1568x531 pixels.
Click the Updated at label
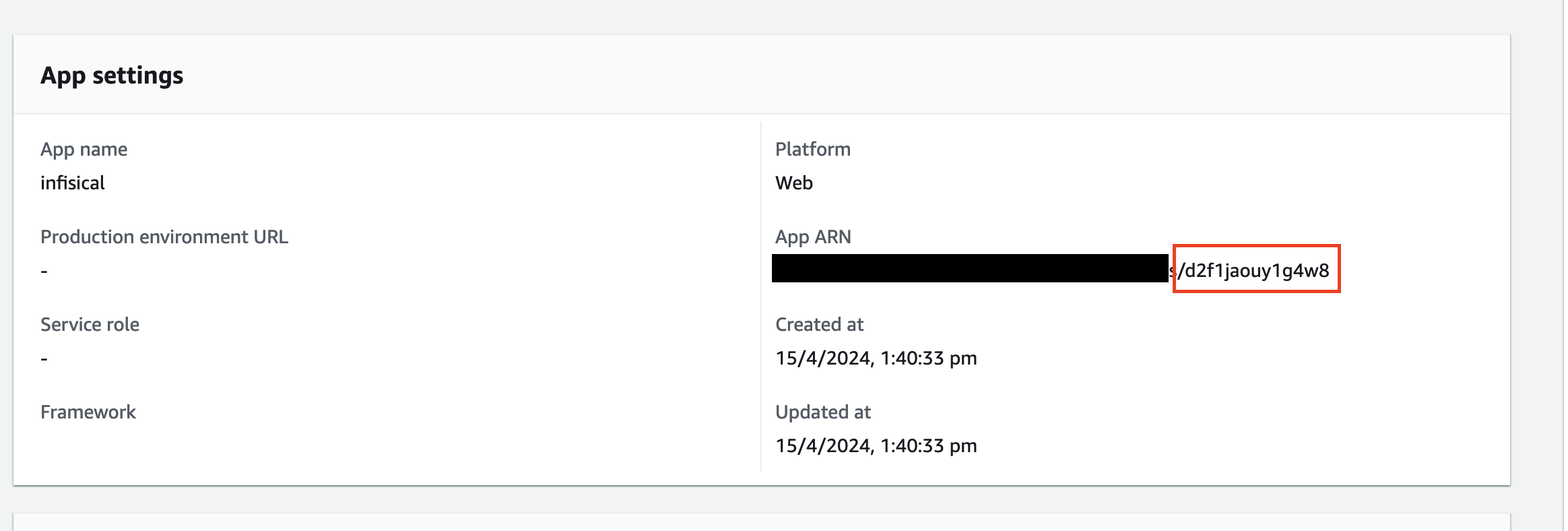tap(822, 412)
